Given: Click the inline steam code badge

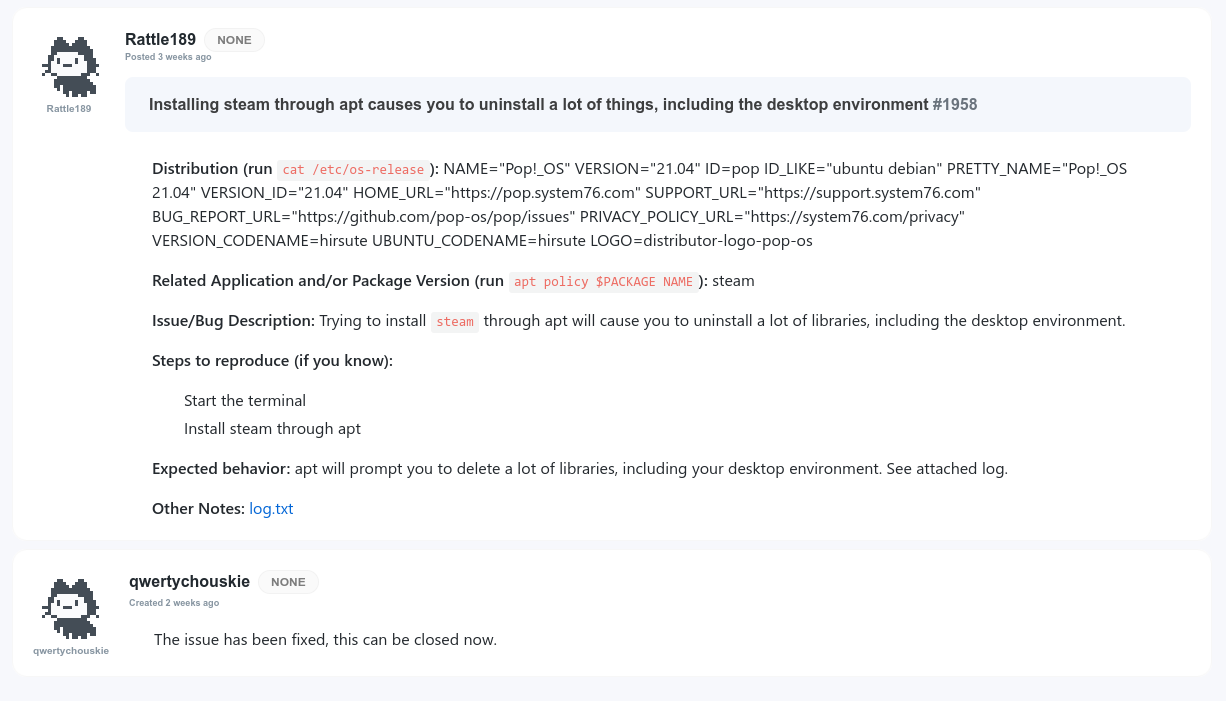Looking at the screenshot, I should pyautogui.click(x=455, y=321).
